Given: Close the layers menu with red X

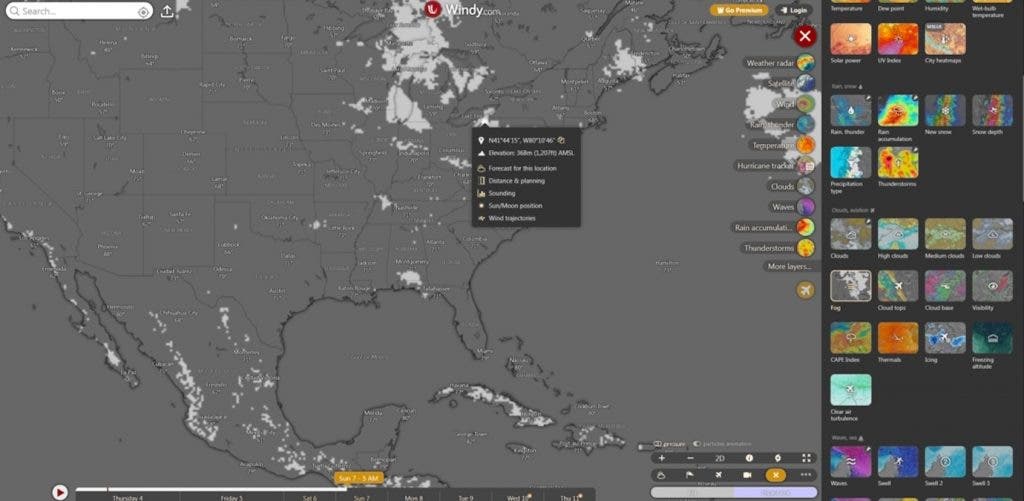Looking at the screenshot, I should coord(805,36).
